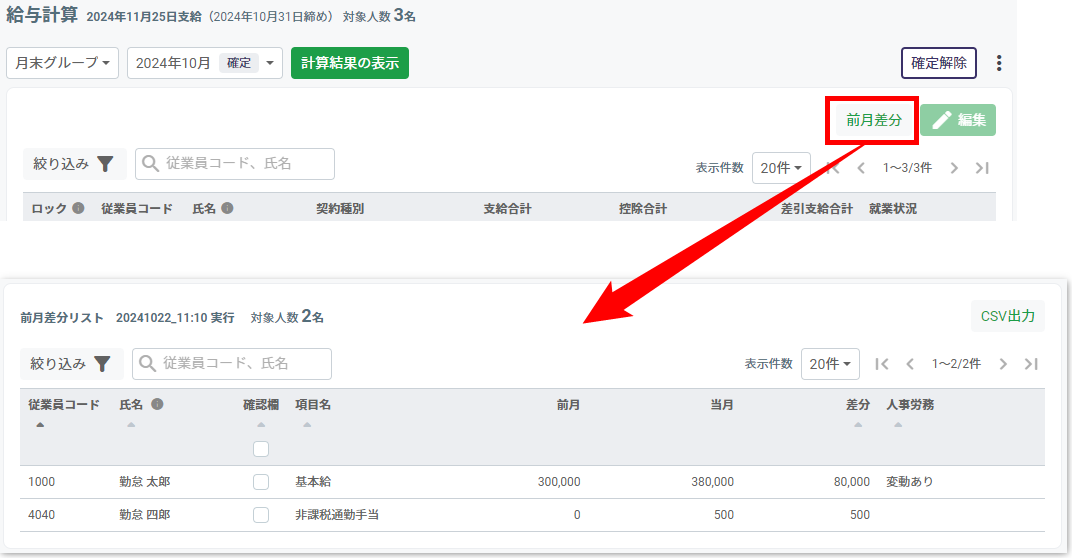
Task: Jump to the last page in the top pager
Action: [x=982, y=168]
